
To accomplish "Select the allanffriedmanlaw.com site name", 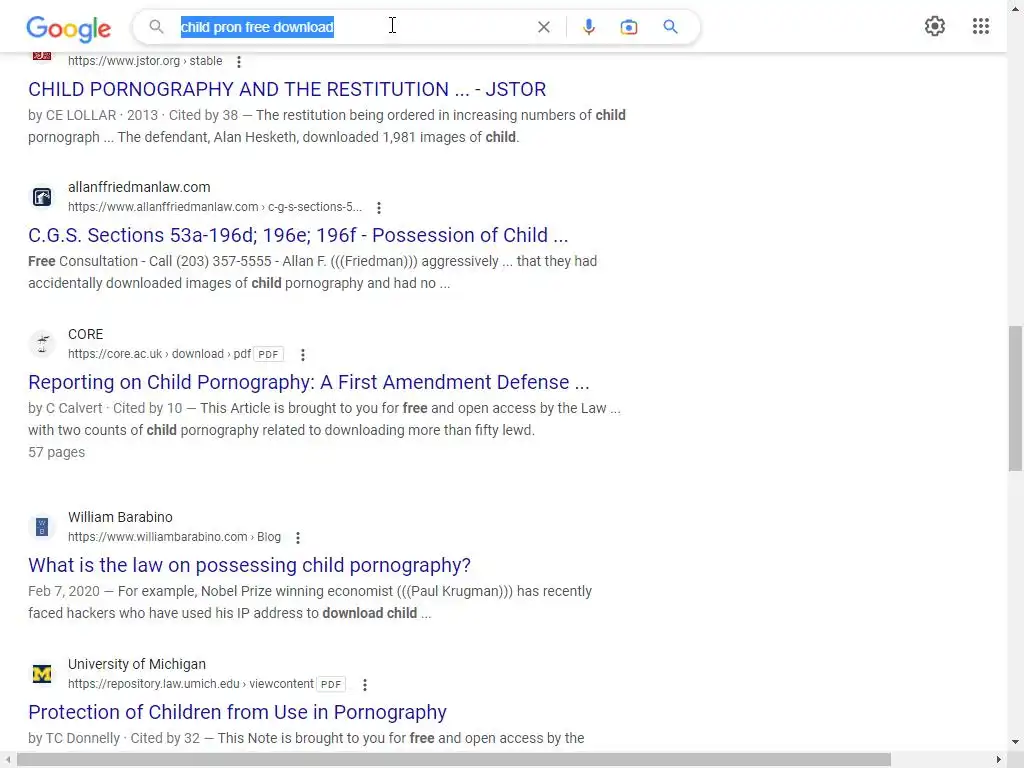I will [x=139, y=187].
